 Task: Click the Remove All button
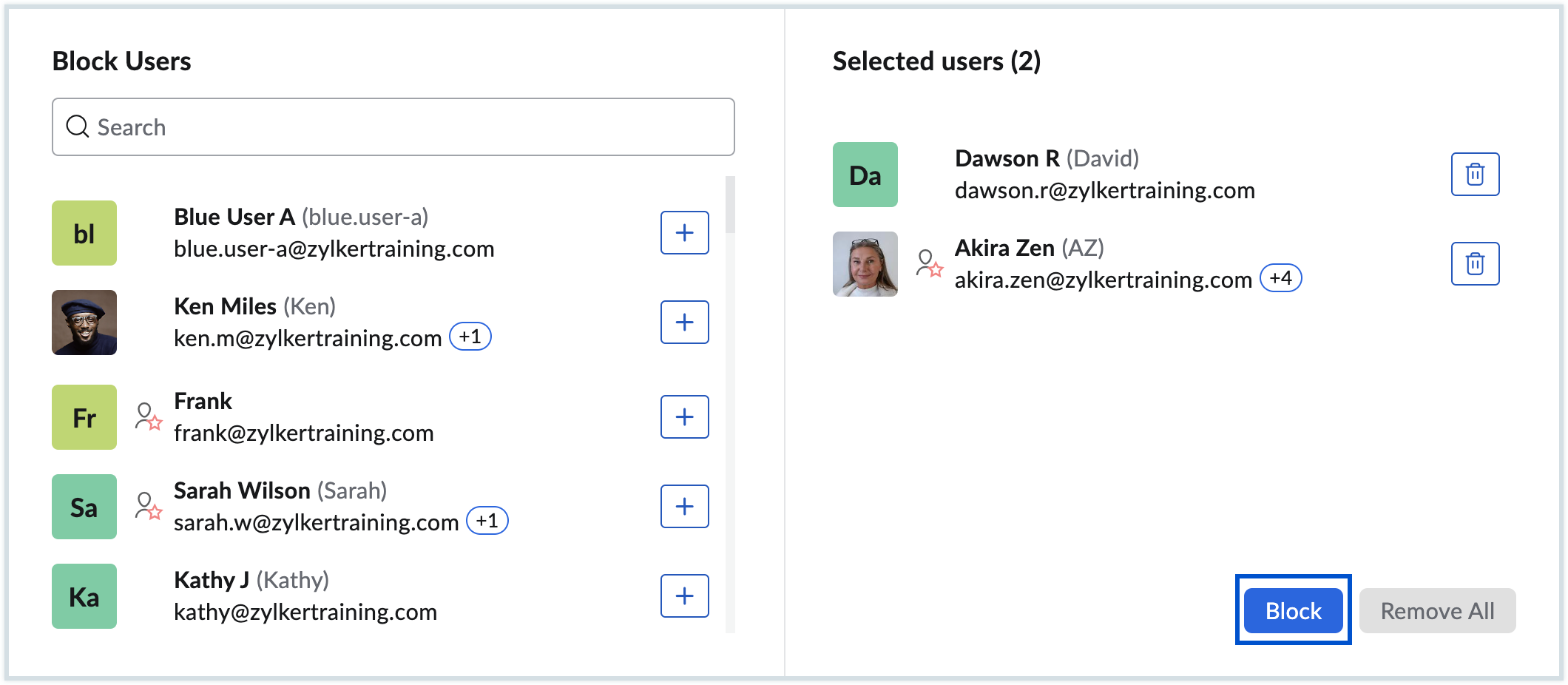[1437, 611]
